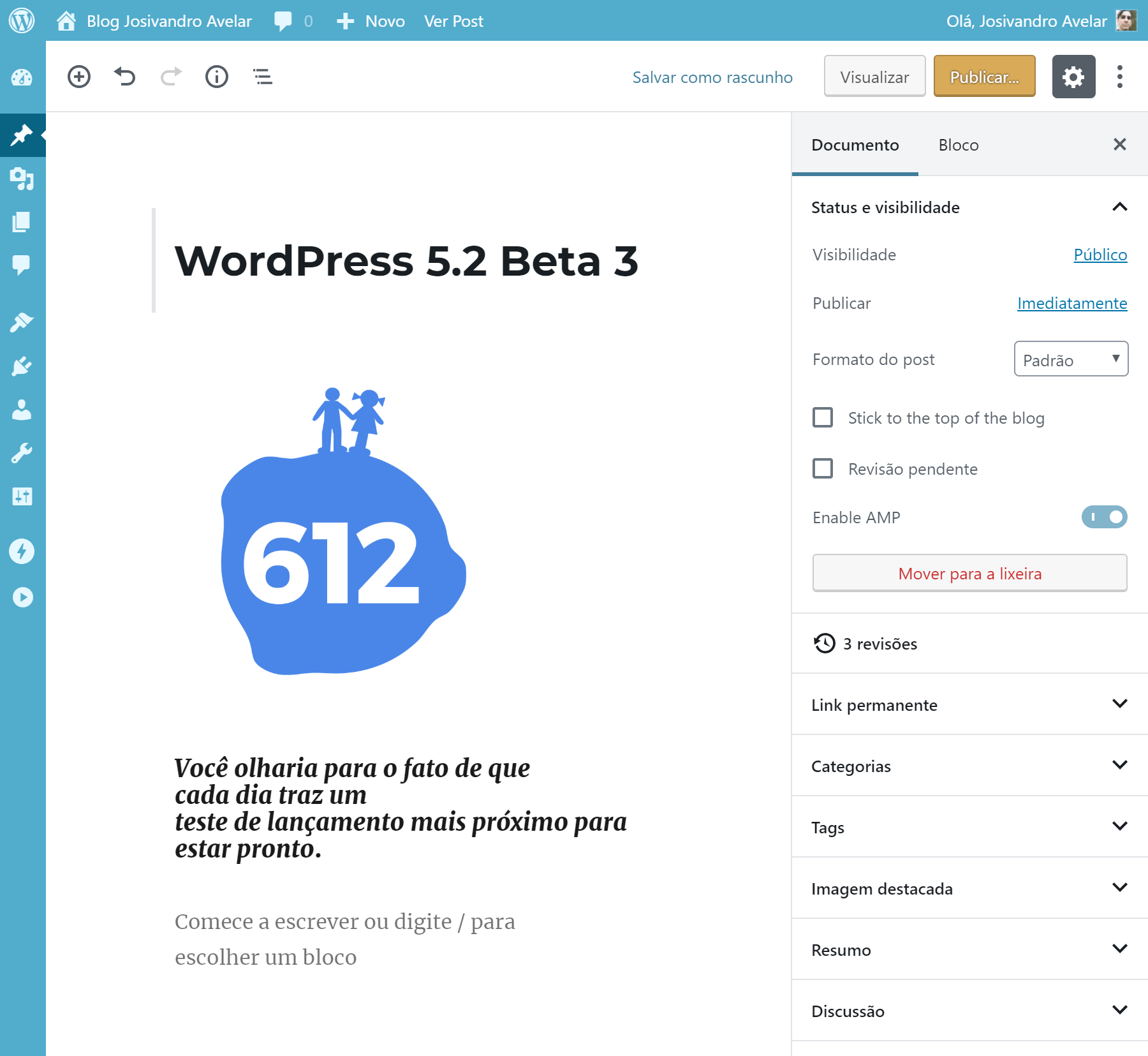This screenshot has height=1056, width=1148.
Task: Click the Undo arrow
Action: point(125,77)
